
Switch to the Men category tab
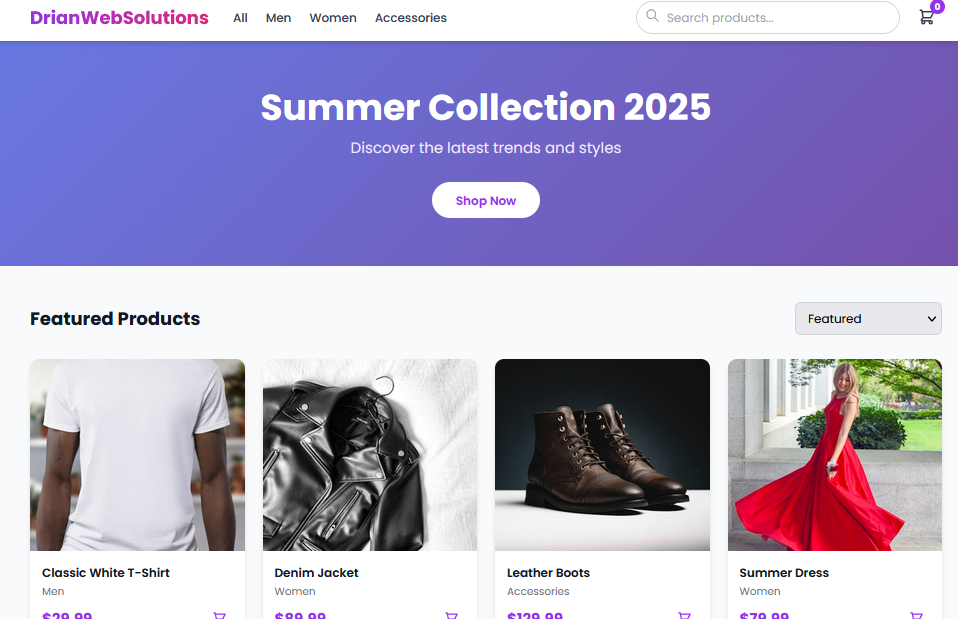click(278, 17)
